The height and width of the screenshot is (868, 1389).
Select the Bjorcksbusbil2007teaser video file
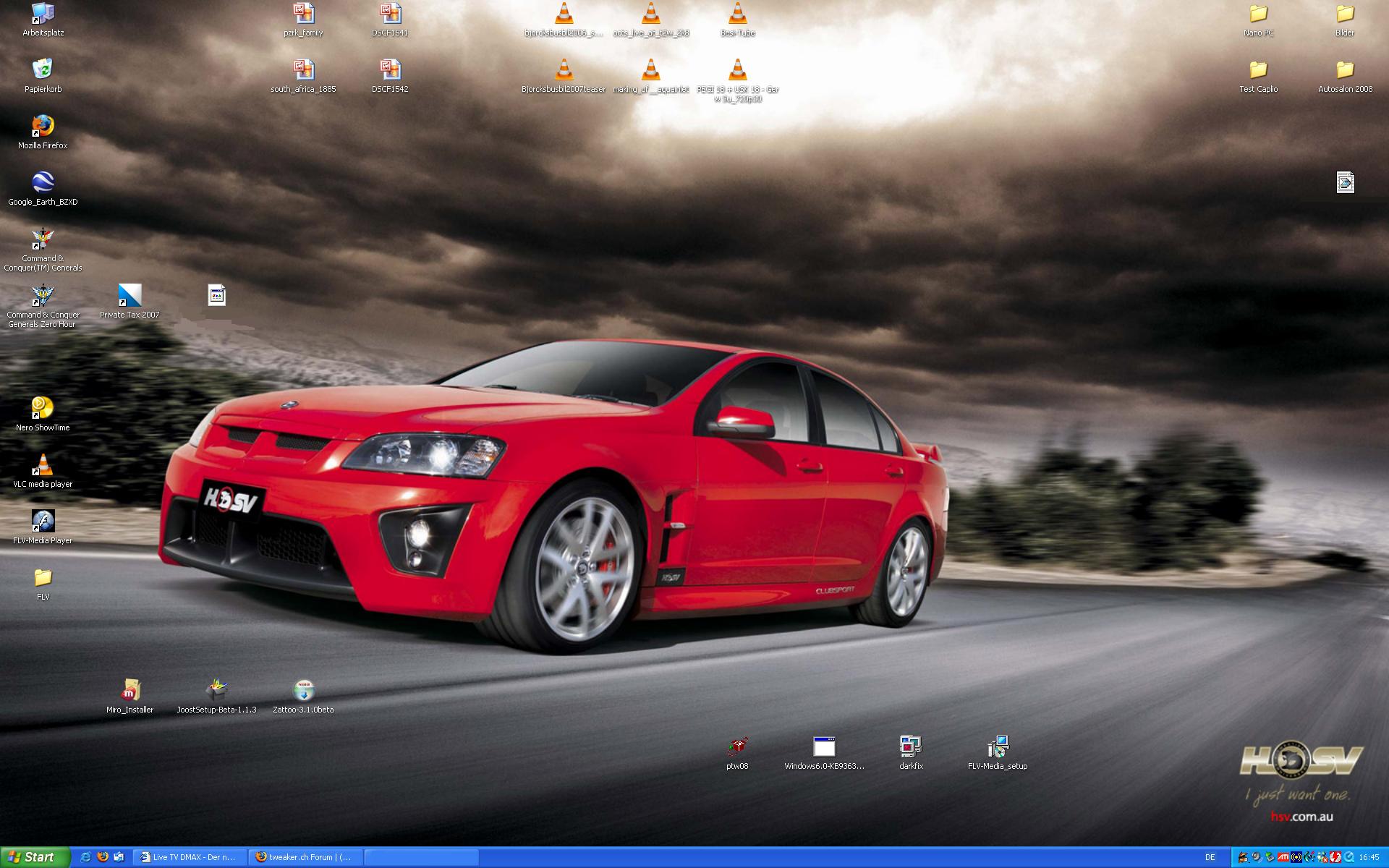(x=564, y=69)
